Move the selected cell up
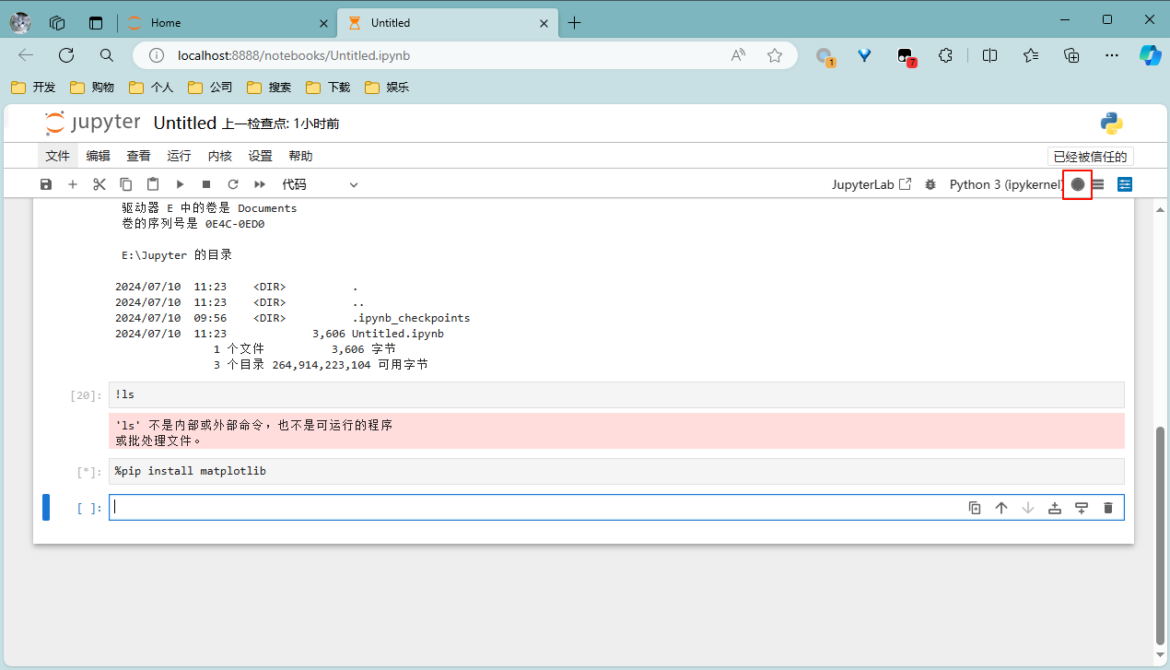 point(1001,507)
